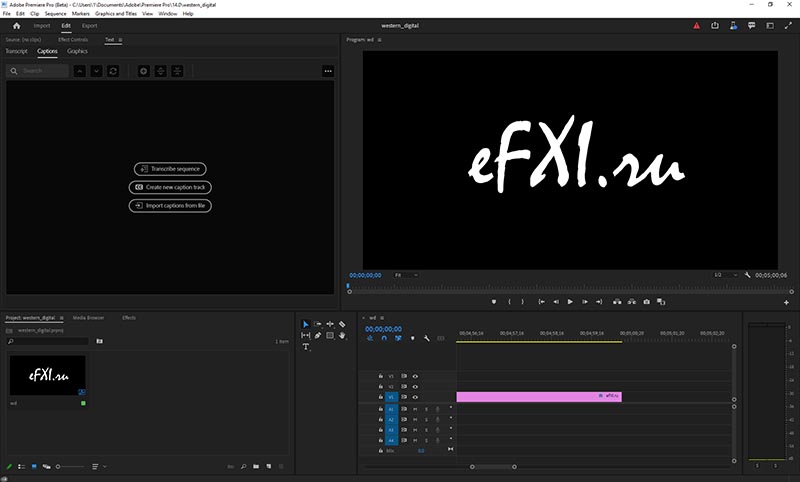This screenshot has width=800, height=482.
Task: Pick the Hand tool
Action: click(x=342, y=335)
